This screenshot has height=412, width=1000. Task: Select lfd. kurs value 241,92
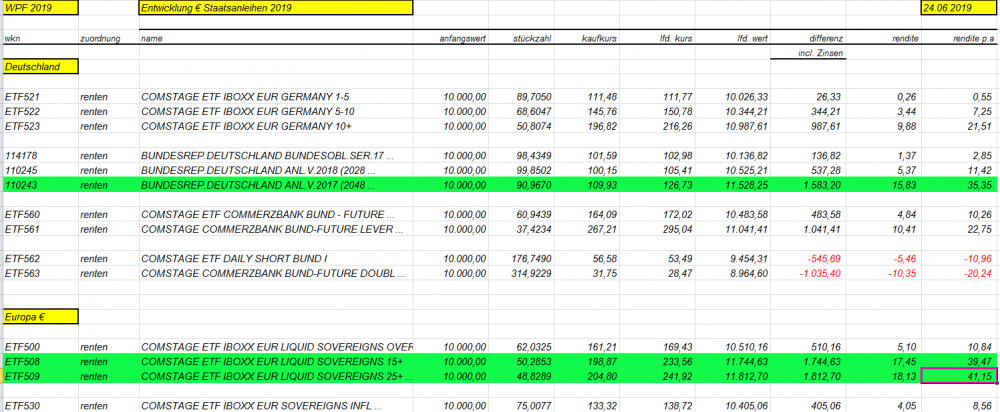(x=679, y=376)
